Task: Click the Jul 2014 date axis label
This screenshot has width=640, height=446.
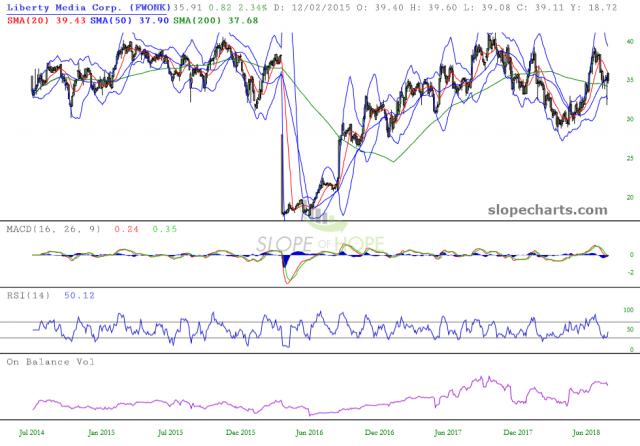Action: point(32,433)
